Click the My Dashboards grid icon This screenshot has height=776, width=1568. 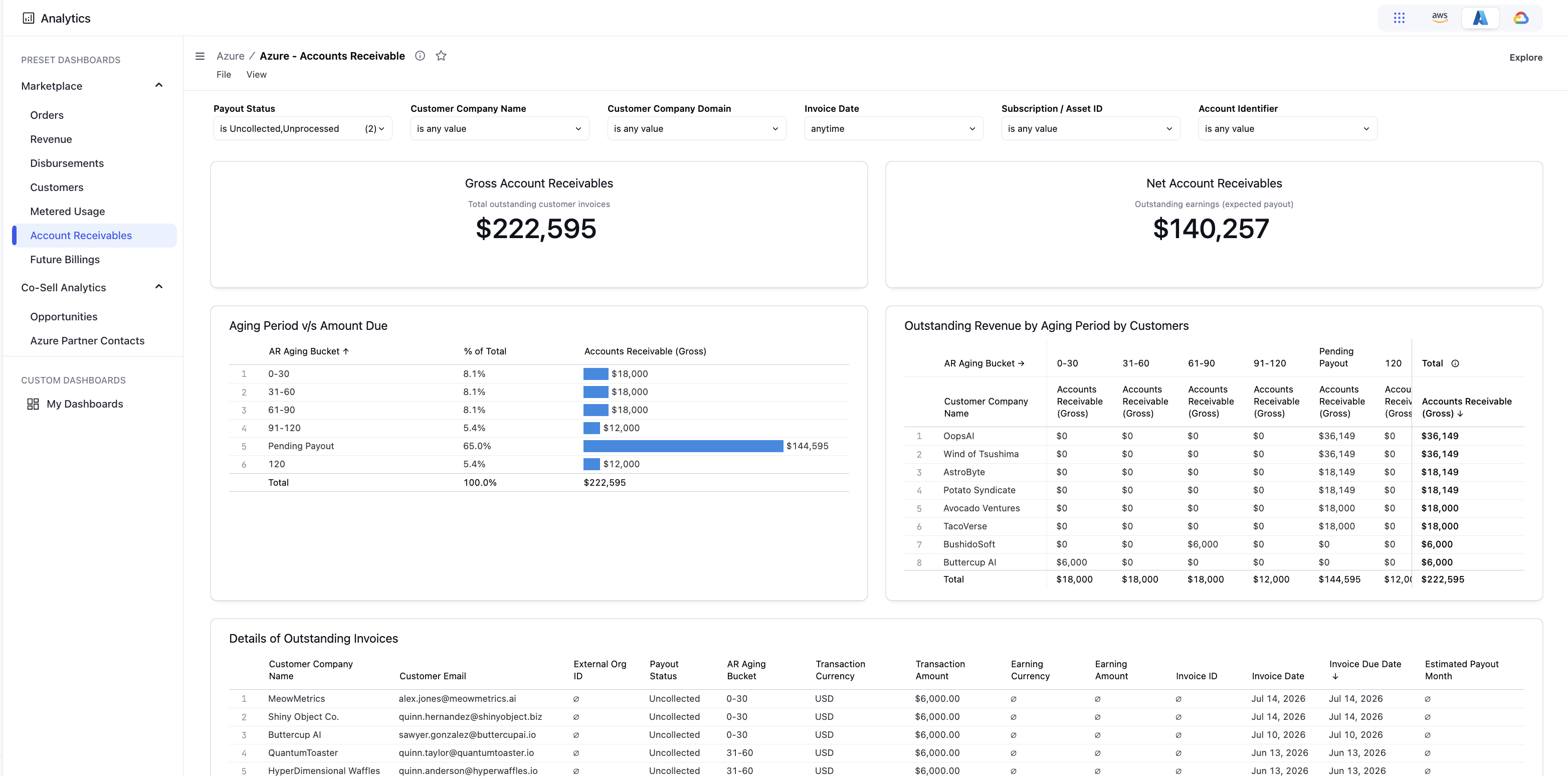click(33, 404)
